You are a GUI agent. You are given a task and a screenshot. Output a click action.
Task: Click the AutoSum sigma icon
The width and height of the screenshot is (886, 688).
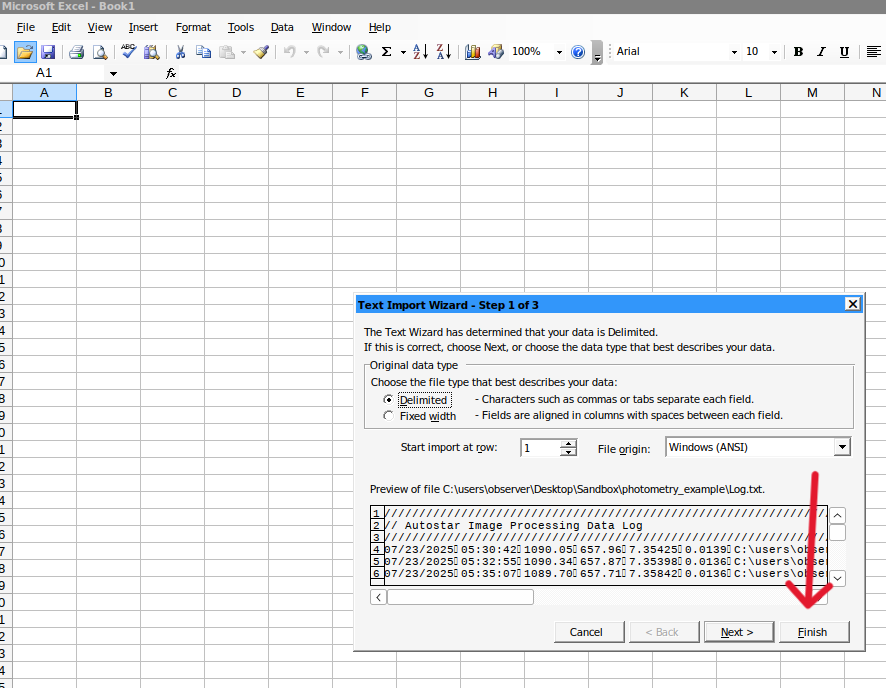point(386,52)
